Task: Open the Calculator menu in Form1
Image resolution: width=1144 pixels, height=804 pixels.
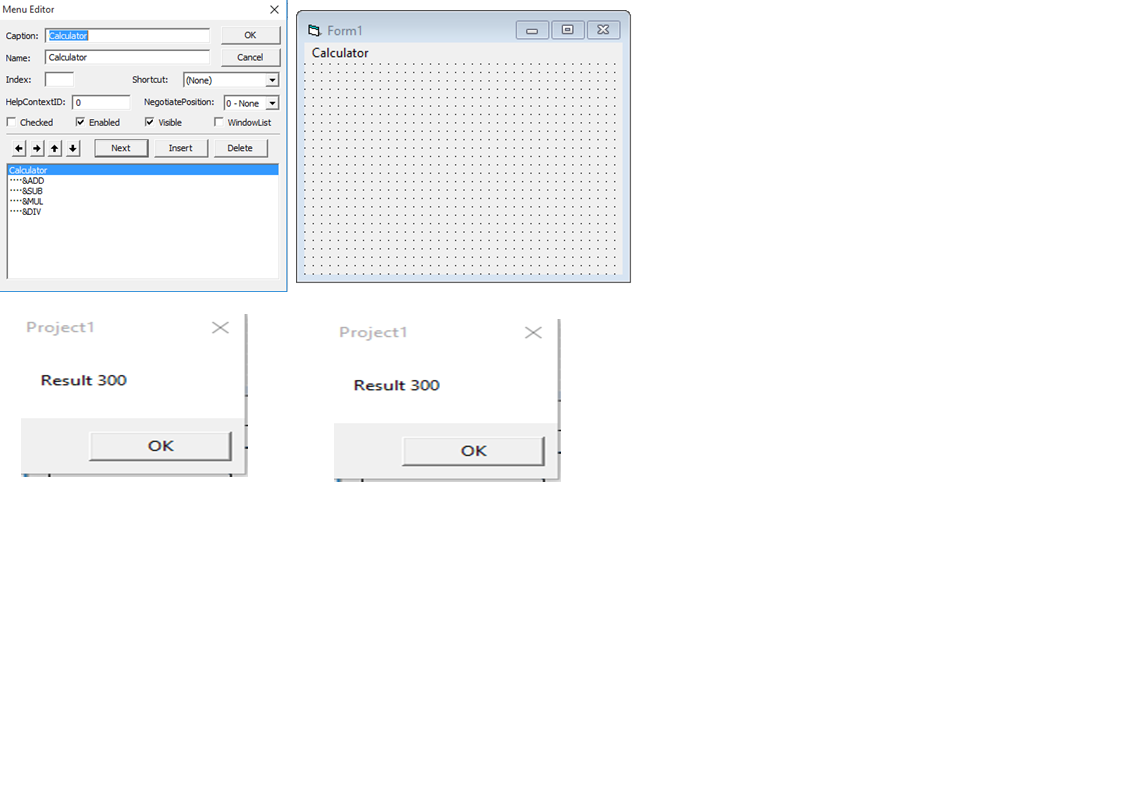Action: coord(340,53)
